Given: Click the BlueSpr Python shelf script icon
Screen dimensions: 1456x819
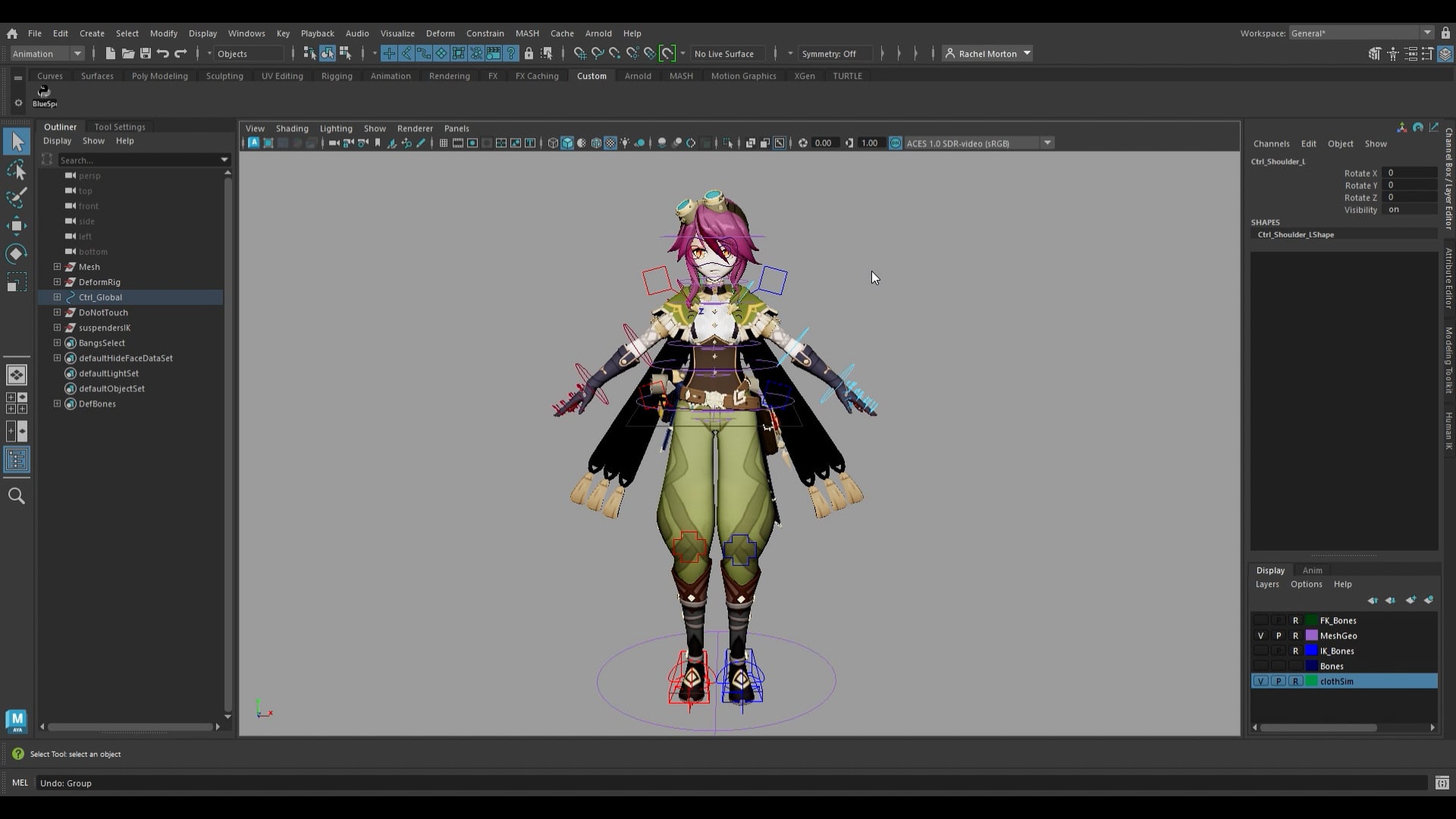Looking at the screenshot, I should point(44,96).
